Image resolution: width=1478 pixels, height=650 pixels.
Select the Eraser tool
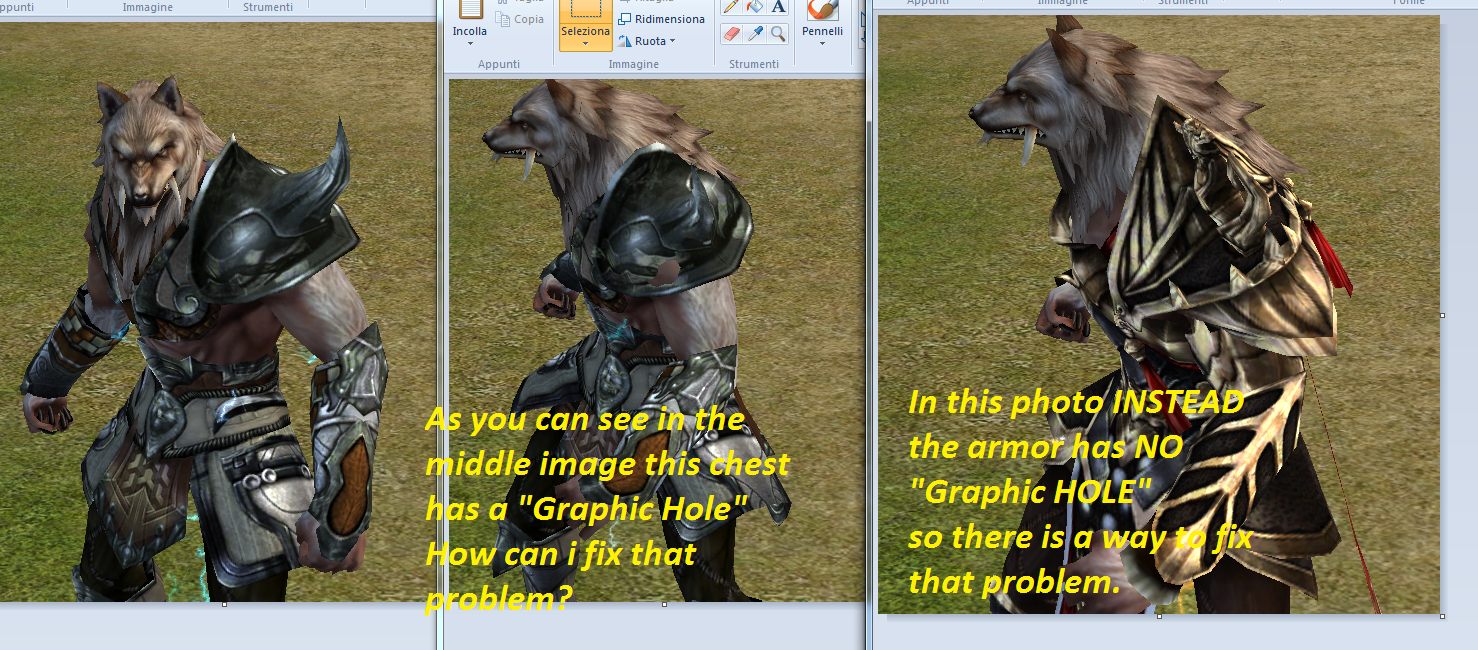click(x=732, y=34)
